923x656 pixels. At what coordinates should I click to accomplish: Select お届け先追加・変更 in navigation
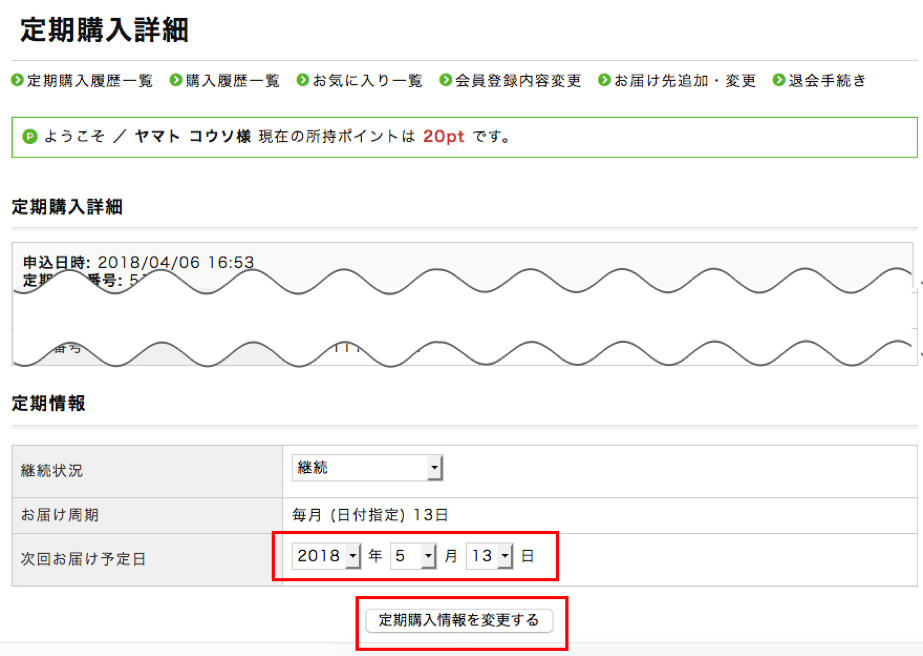[685, 80]
